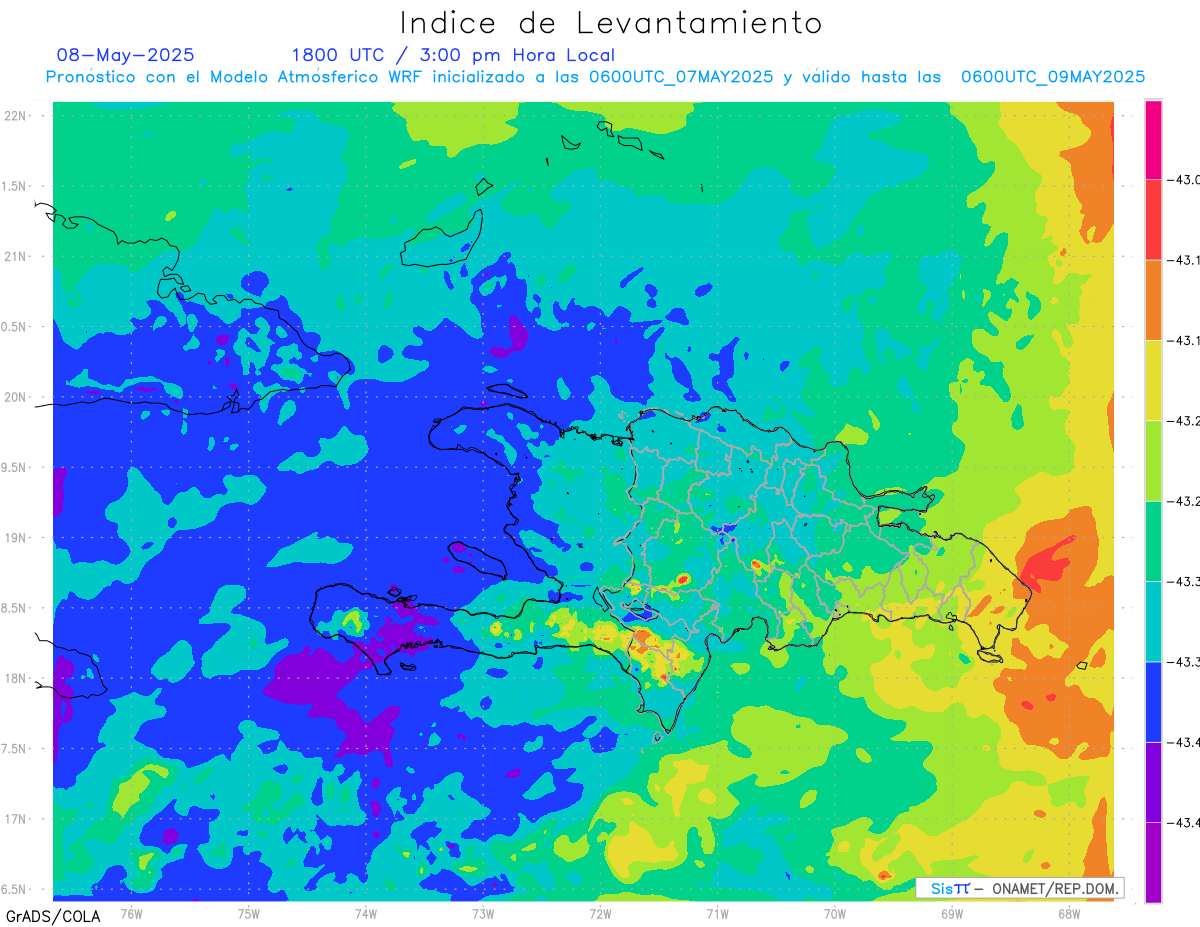This screenshot has width=1200, height=927.
Task: Click the '-43.0' legend value
Action: (x=1186, y=180)
